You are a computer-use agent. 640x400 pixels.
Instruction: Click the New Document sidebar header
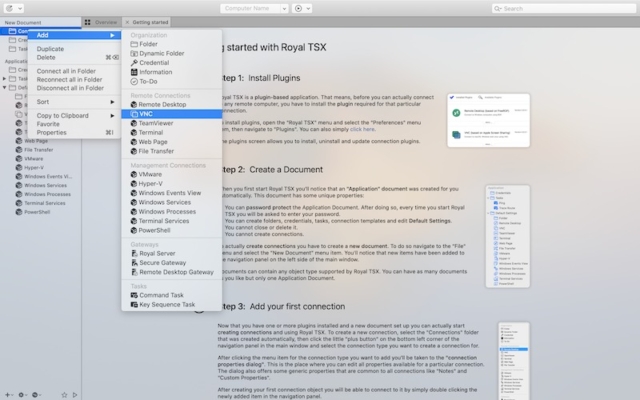(x=23, y=23)
